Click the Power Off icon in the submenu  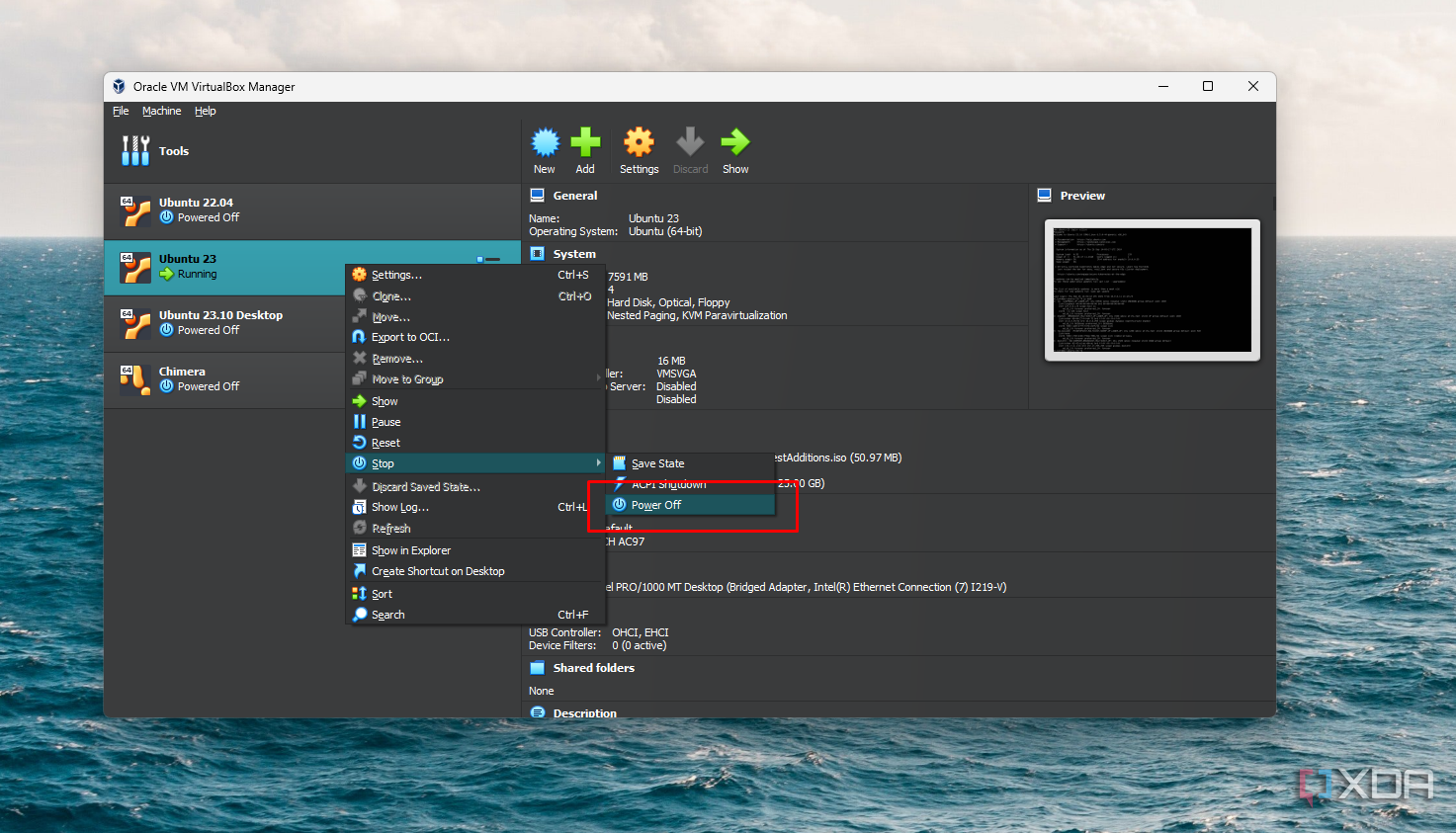pos(619,504)
